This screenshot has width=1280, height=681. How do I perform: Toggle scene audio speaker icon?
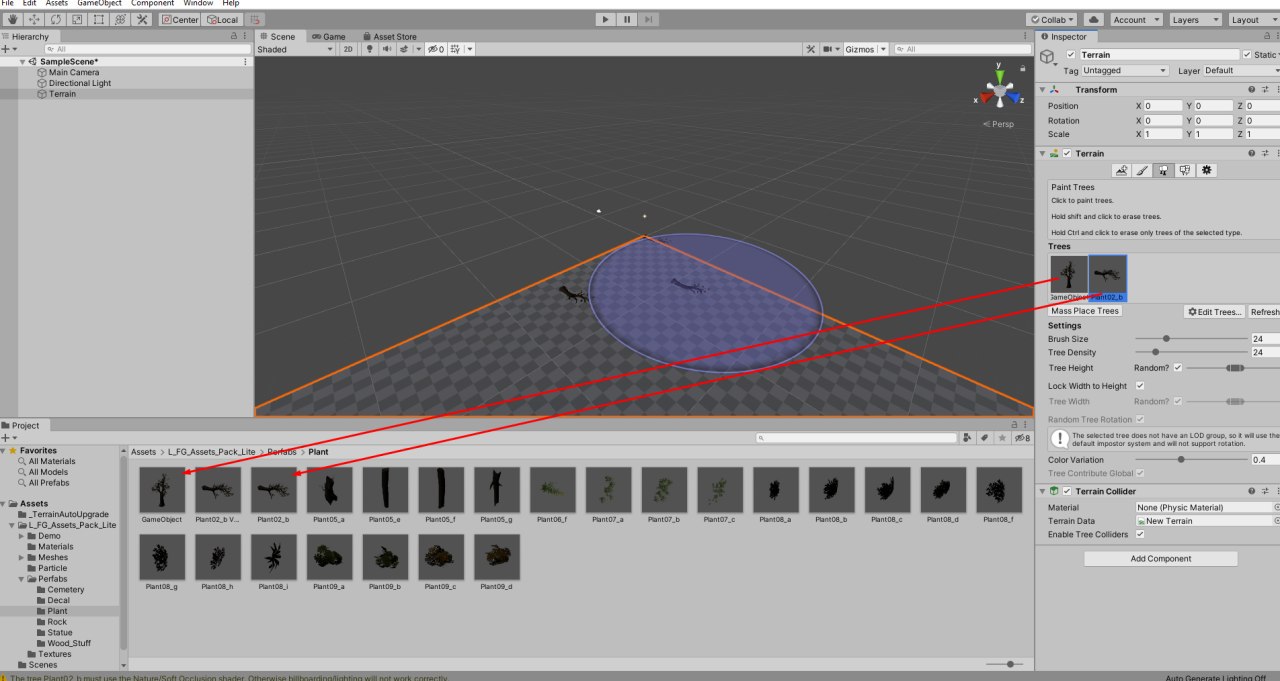click(386, 49)
